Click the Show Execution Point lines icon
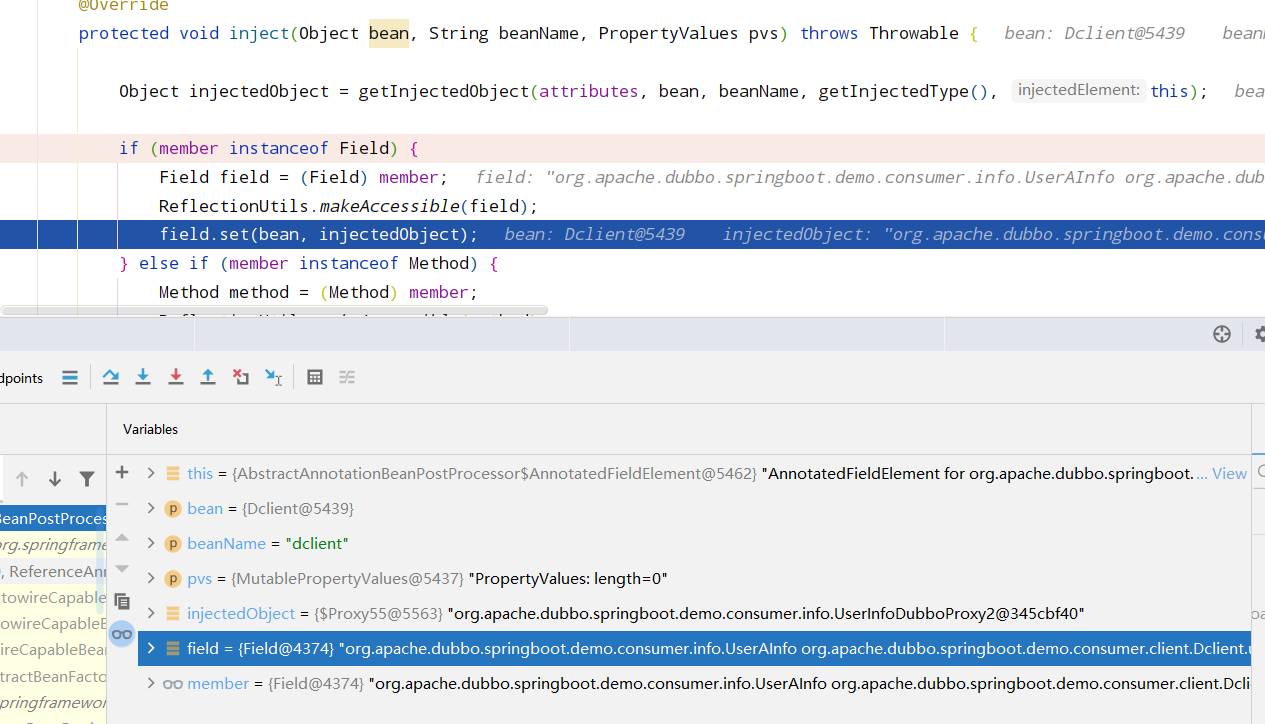 [70, 377]
